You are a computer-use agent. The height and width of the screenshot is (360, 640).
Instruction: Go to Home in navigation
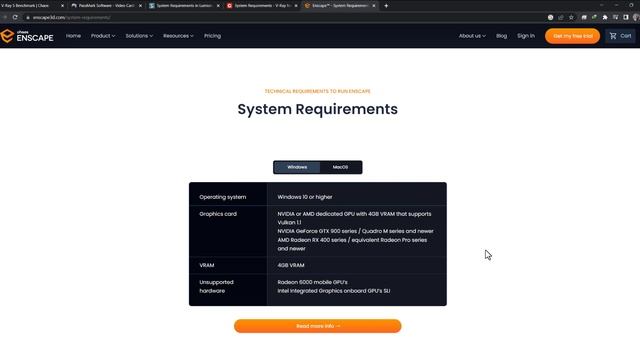click(73, 36)
